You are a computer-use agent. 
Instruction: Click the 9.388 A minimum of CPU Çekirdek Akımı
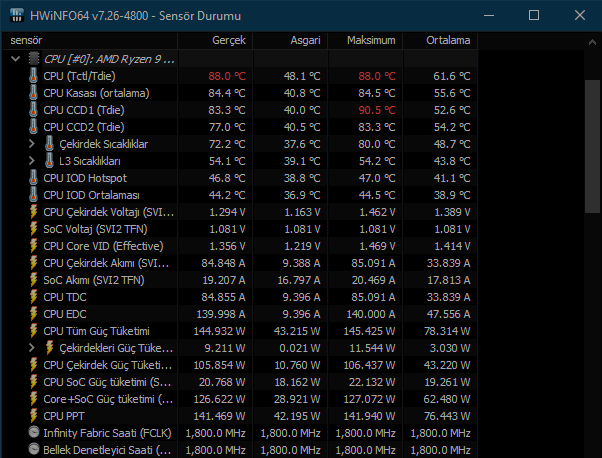click(301, 263)
